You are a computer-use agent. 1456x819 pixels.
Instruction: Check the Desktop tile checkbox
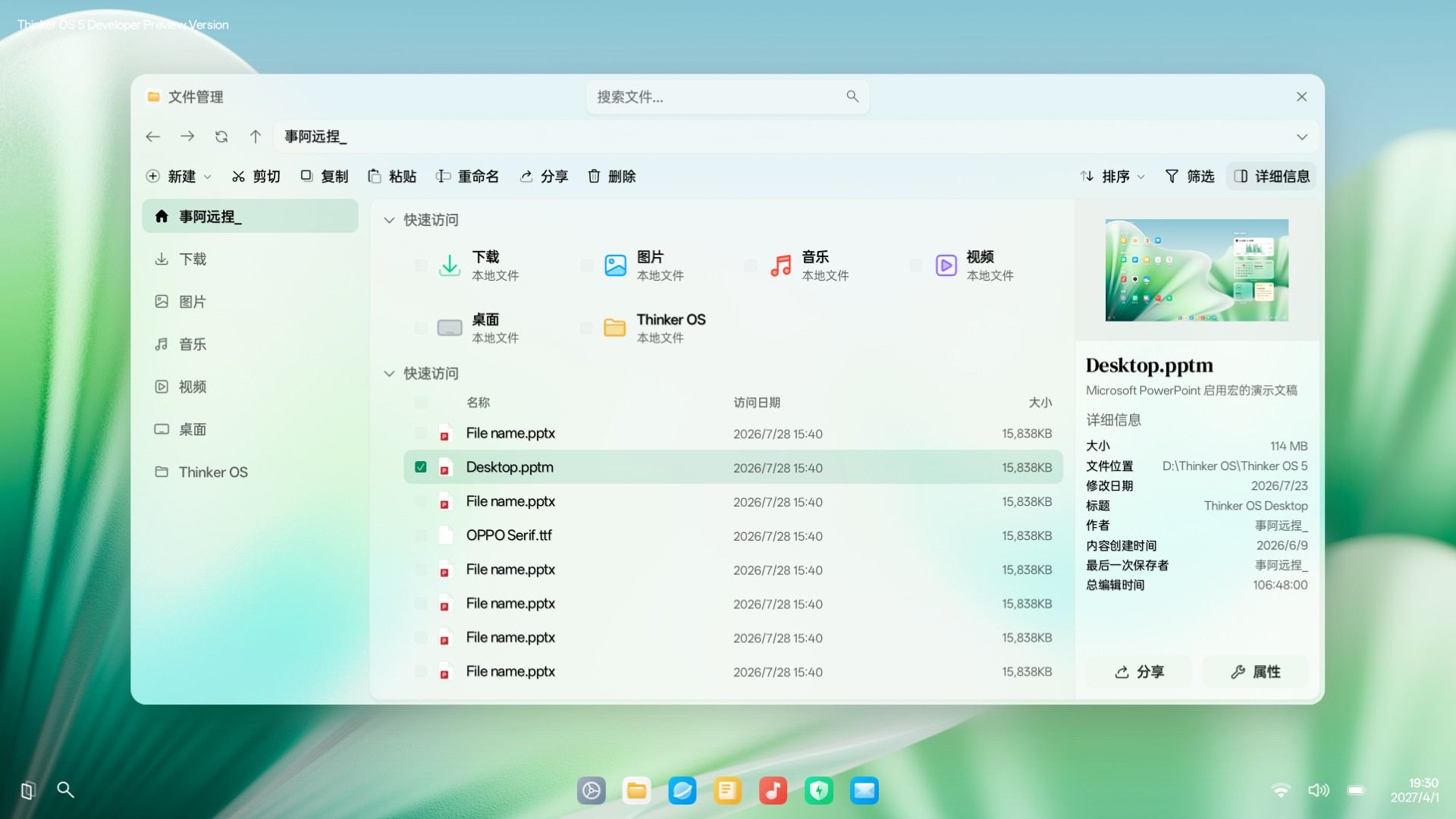(x=421, y=328)
